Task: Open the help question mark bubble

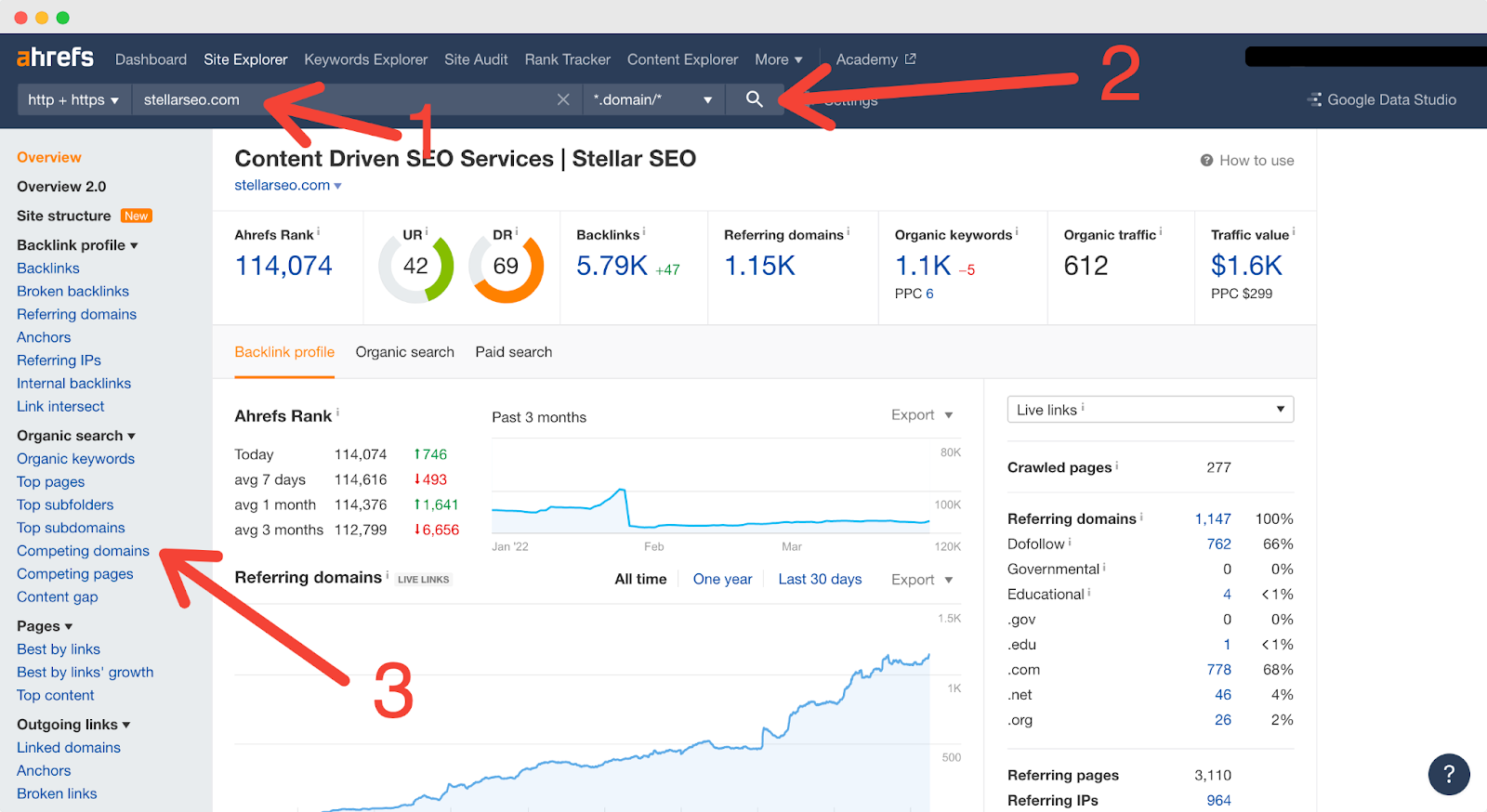Action: 1449,774
